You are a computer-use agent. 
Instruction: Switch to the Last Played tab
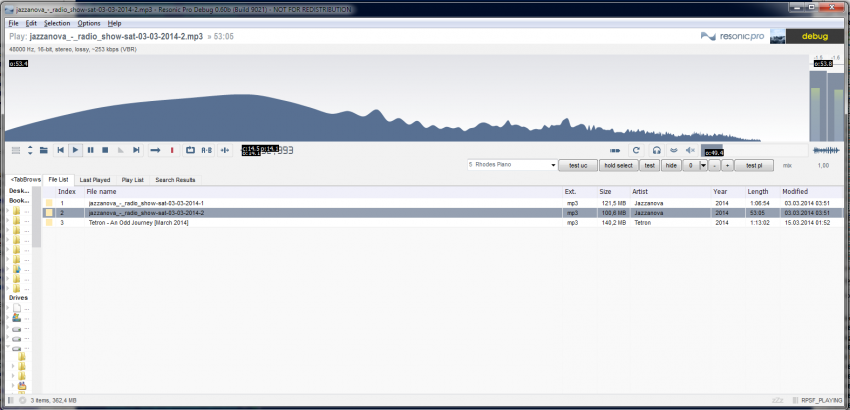click(95, 180)
